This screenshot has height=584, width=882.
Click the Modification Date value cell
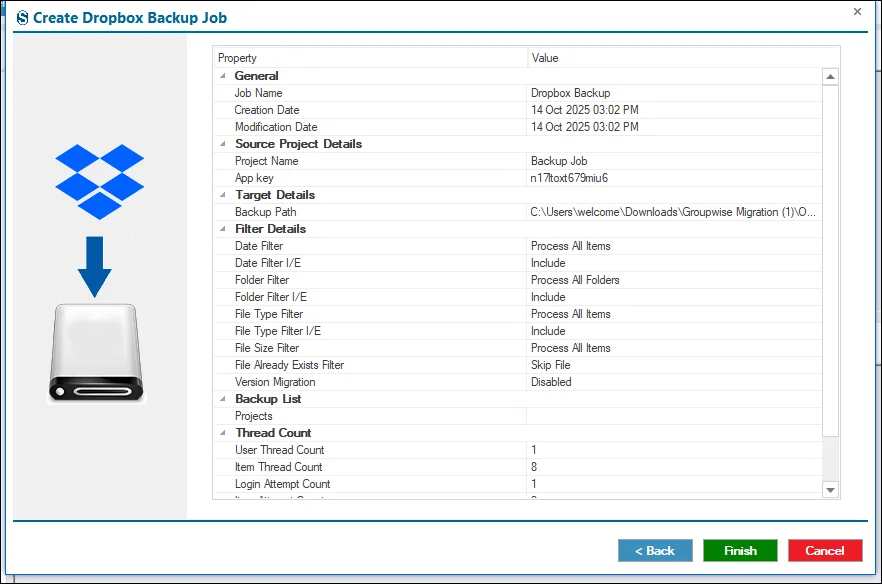674,127
